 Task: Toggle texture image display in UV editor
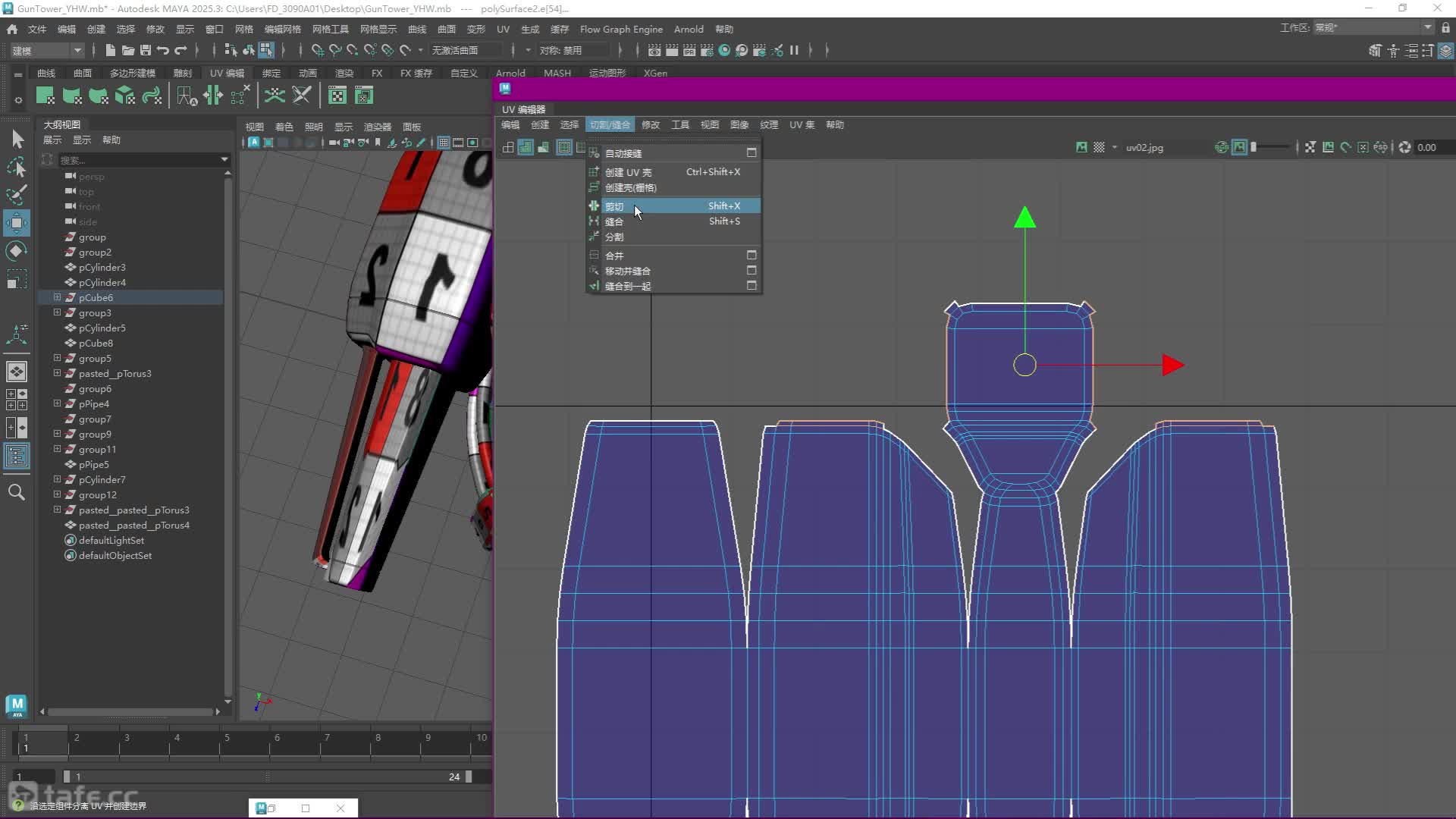(1081, 147)
